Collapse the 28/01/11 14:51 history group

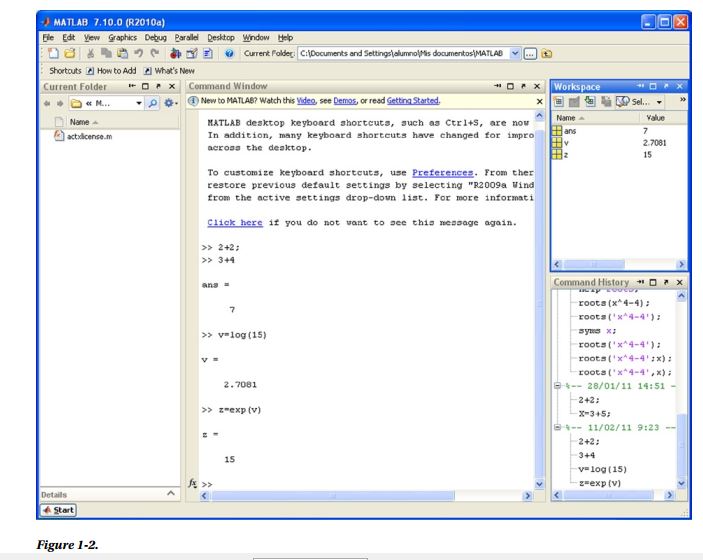click(557, 386)
